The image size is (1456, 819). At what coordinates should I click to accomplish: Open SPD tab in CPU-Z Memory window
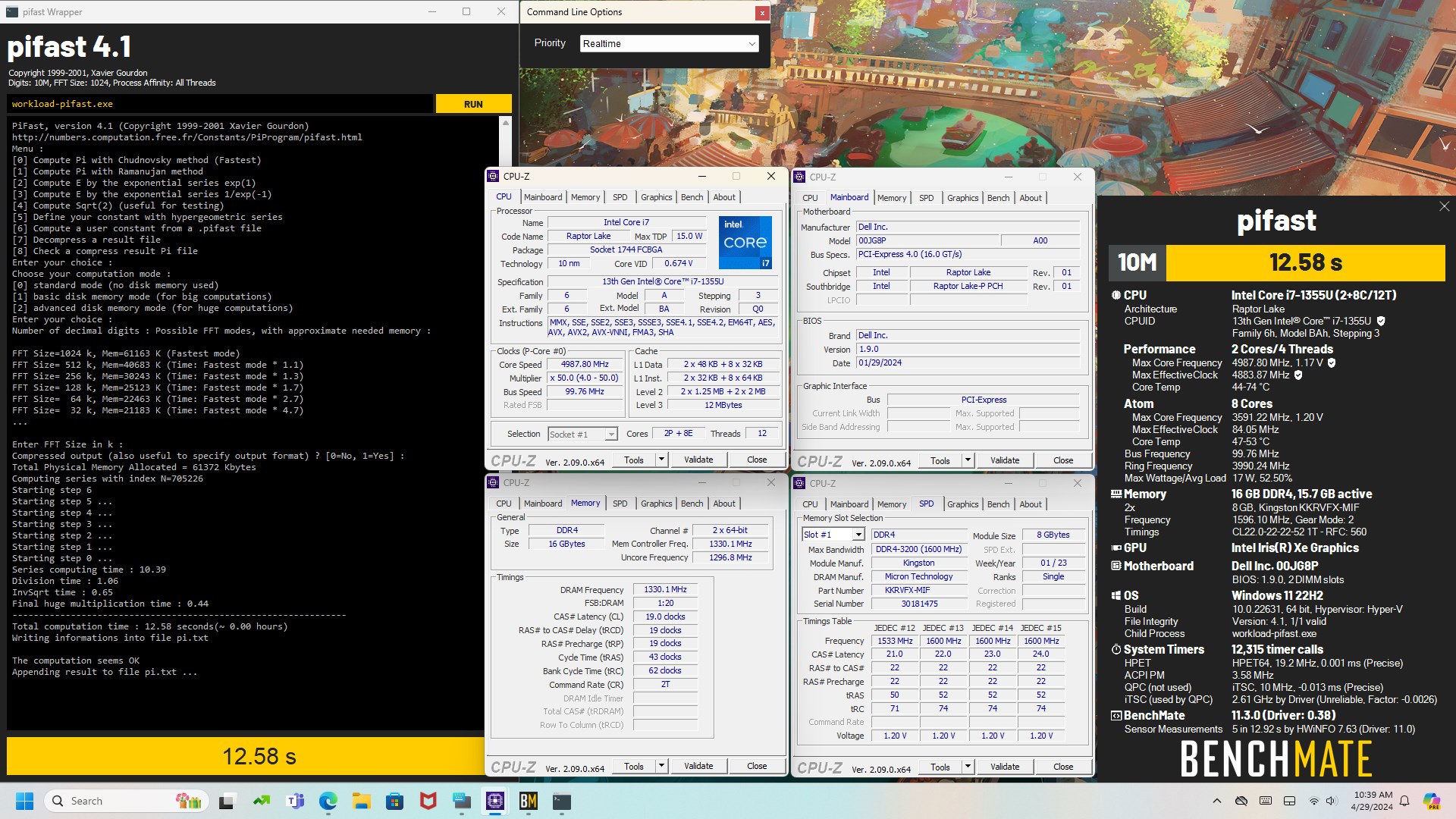620,504
